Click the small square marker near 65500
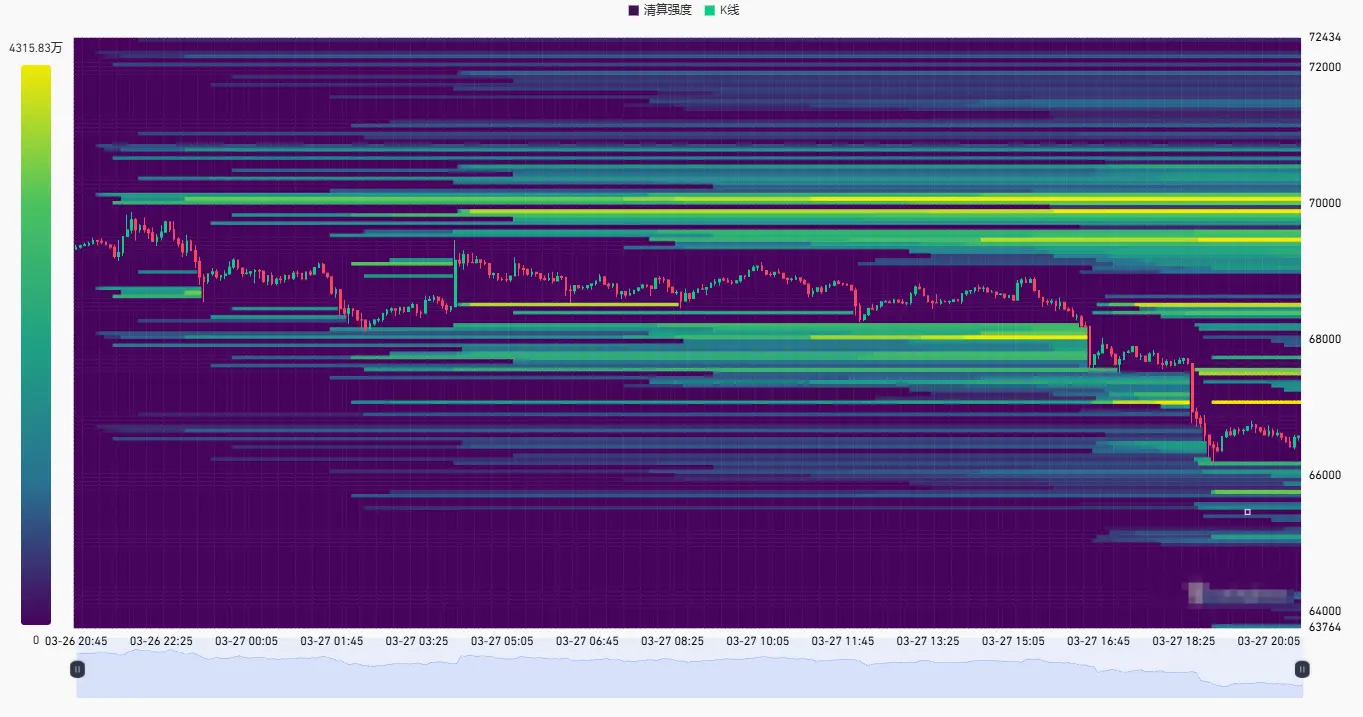The height and width of the screenshot is (717, 1363). tap(1247, 512)
